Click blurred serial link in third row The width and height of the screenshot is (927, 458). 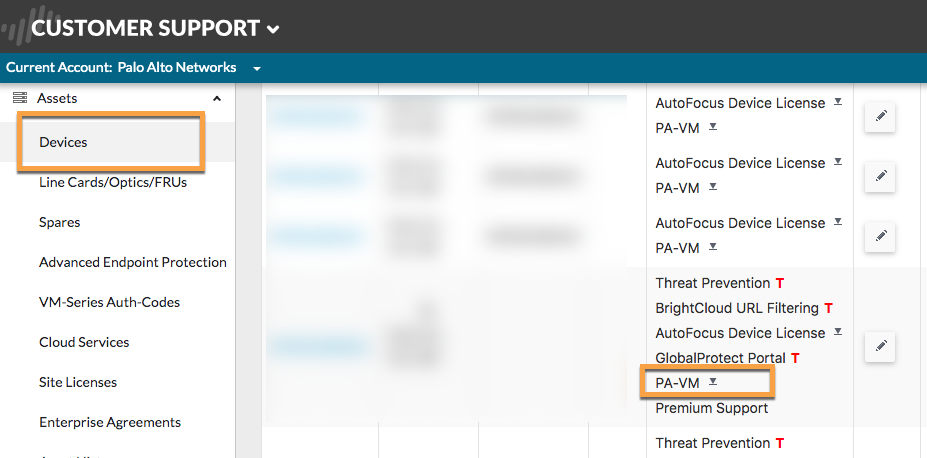pos(317,237)
